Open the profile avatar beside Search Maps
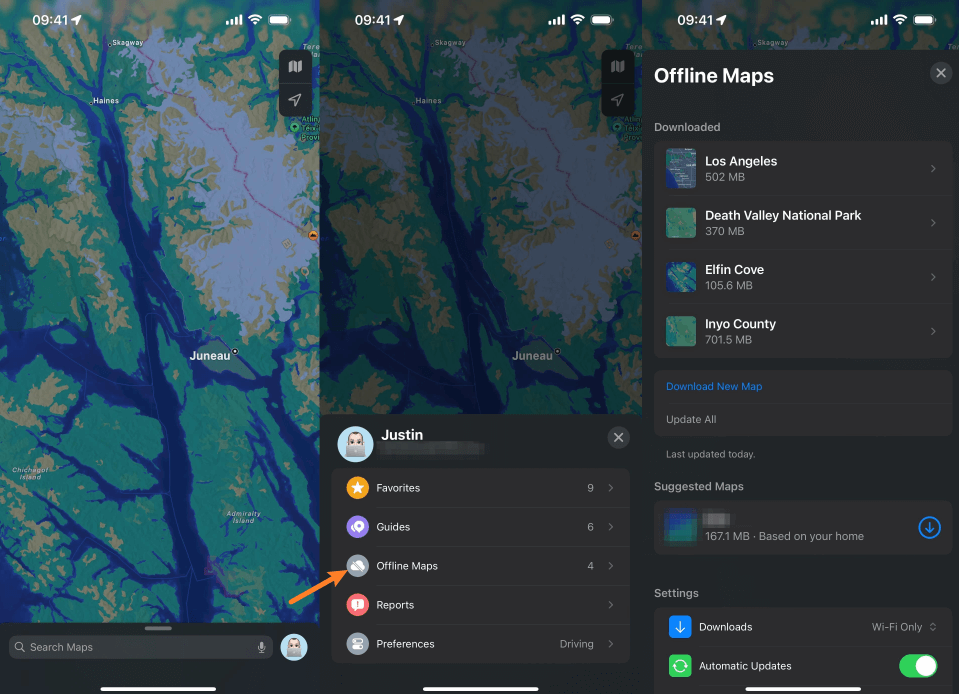Image resolution: width=959 pixels, height=694 pixels. [294, 647]
